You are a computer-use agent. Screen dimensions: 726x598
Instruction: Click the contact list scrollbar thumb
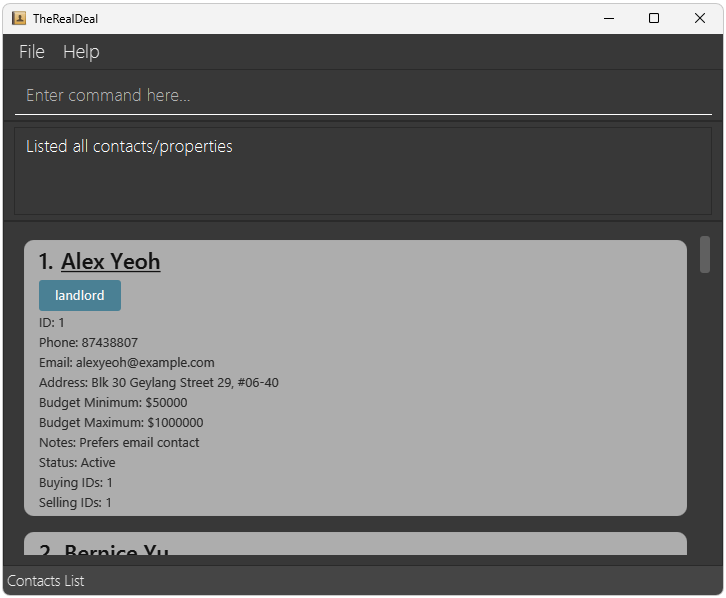(705, 254)
